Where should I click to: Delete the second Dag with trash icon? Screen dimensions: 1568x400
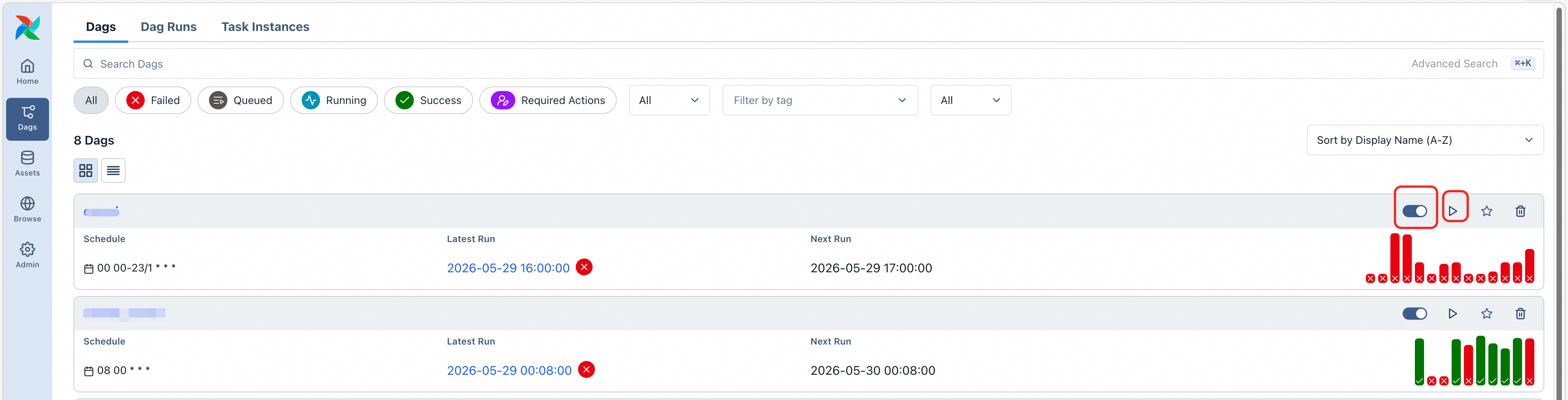pyautogui.click(x=1521, y=314)
